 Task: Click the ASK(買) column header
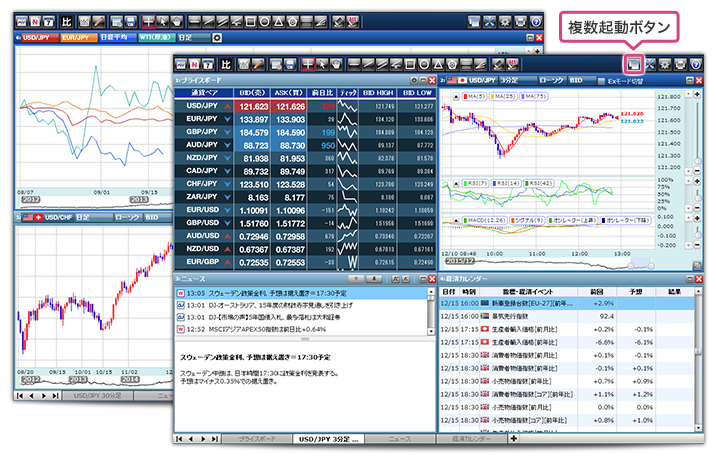click(x=289, y=93)
